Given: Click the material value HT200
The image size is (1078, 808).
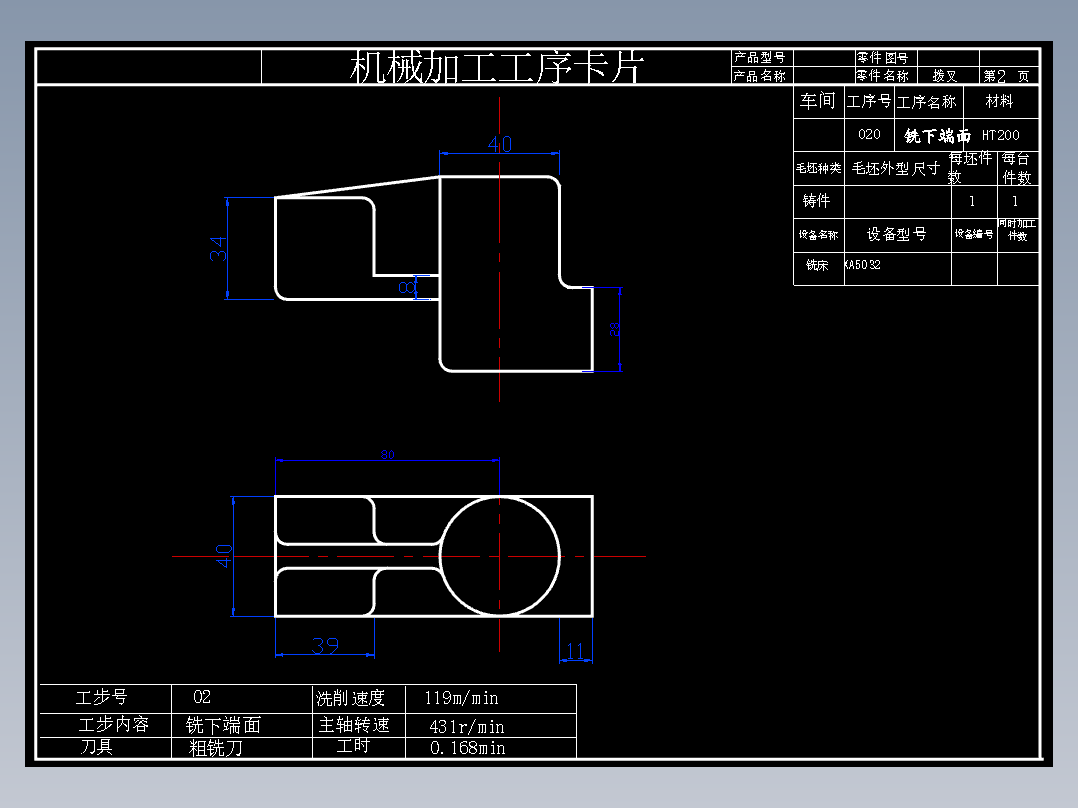Looking at the screenshot, I should 1000,135.
